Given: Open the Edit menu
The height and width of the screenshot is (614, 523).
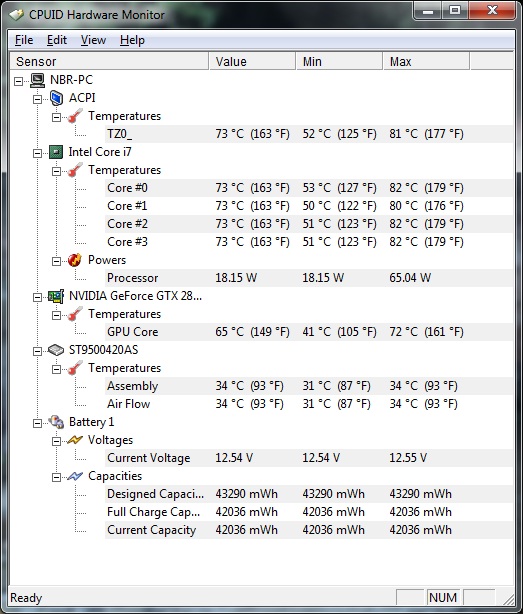Looking at the screenshot, I should (x=57, y=40).
